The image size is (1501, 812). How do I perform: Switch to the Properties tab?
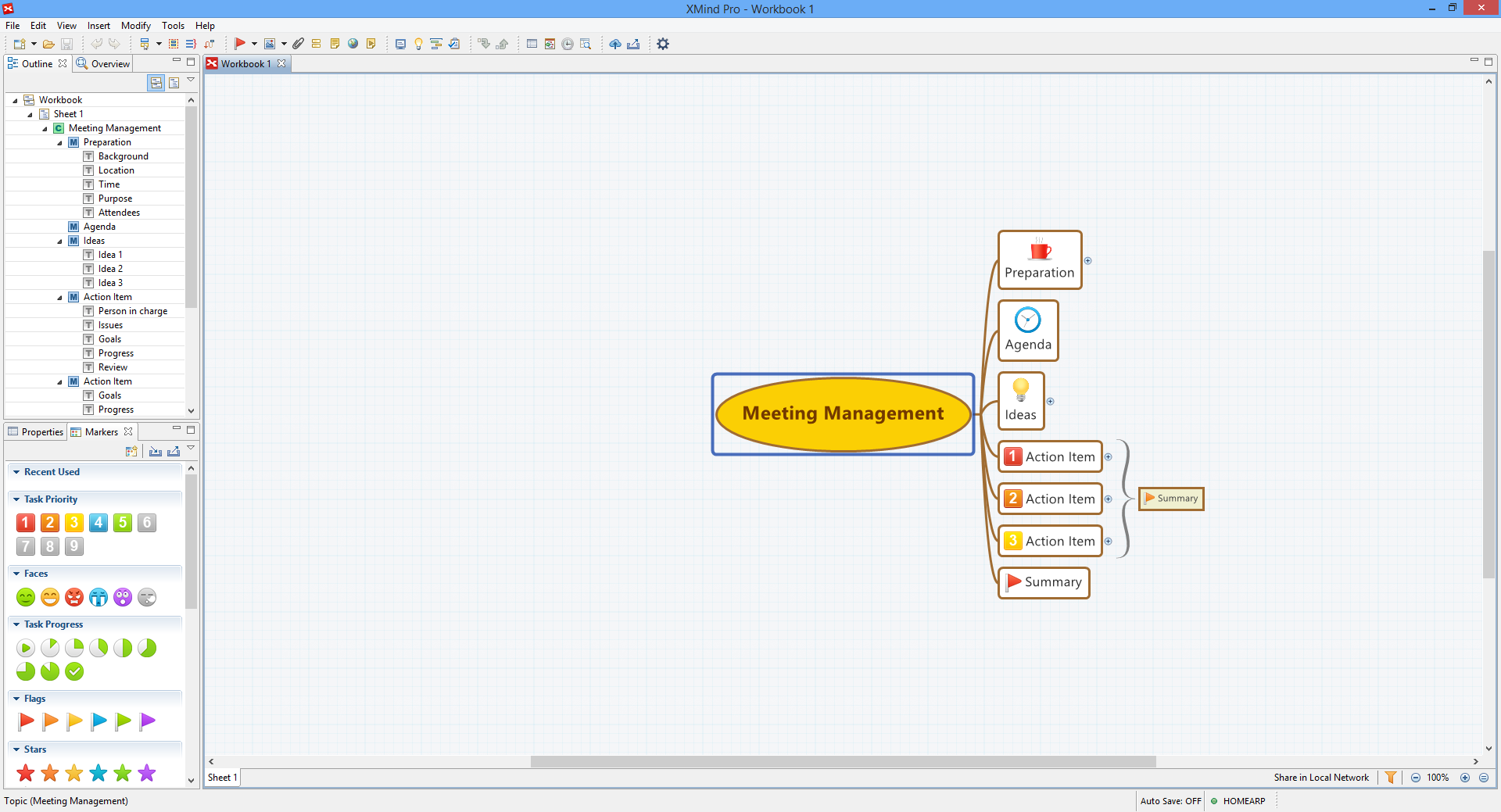coord(36,432)
